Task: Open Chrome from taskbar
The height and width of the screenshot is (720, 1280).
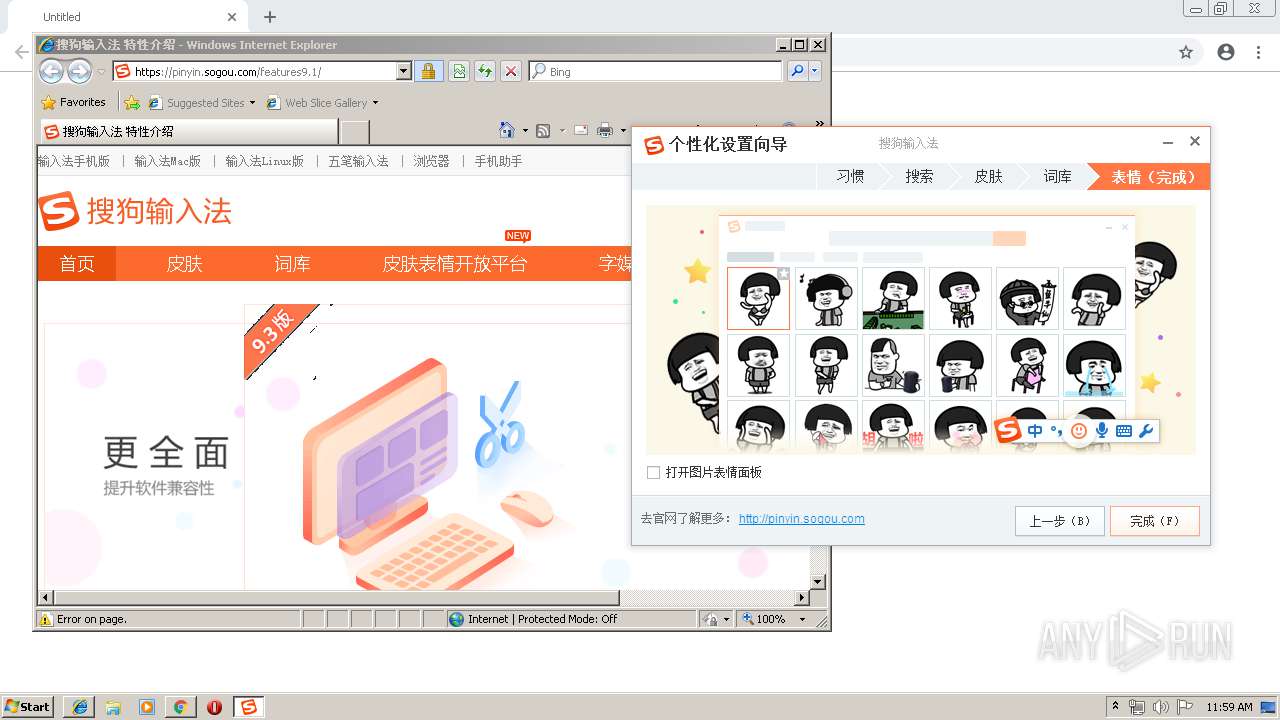Action: [x=180, y=707]
